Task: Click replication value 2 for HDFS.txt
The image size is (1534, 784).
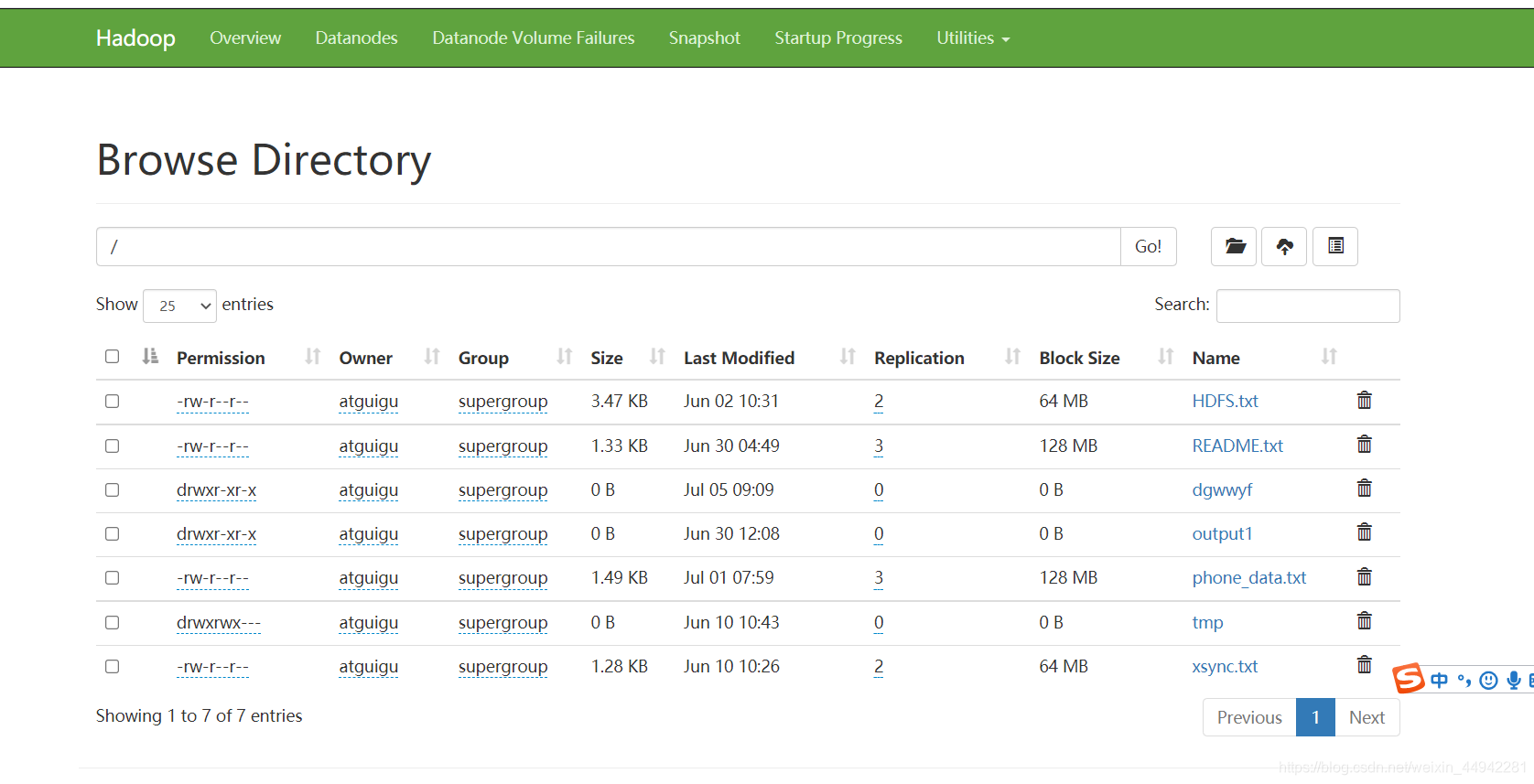Action: 879,402
